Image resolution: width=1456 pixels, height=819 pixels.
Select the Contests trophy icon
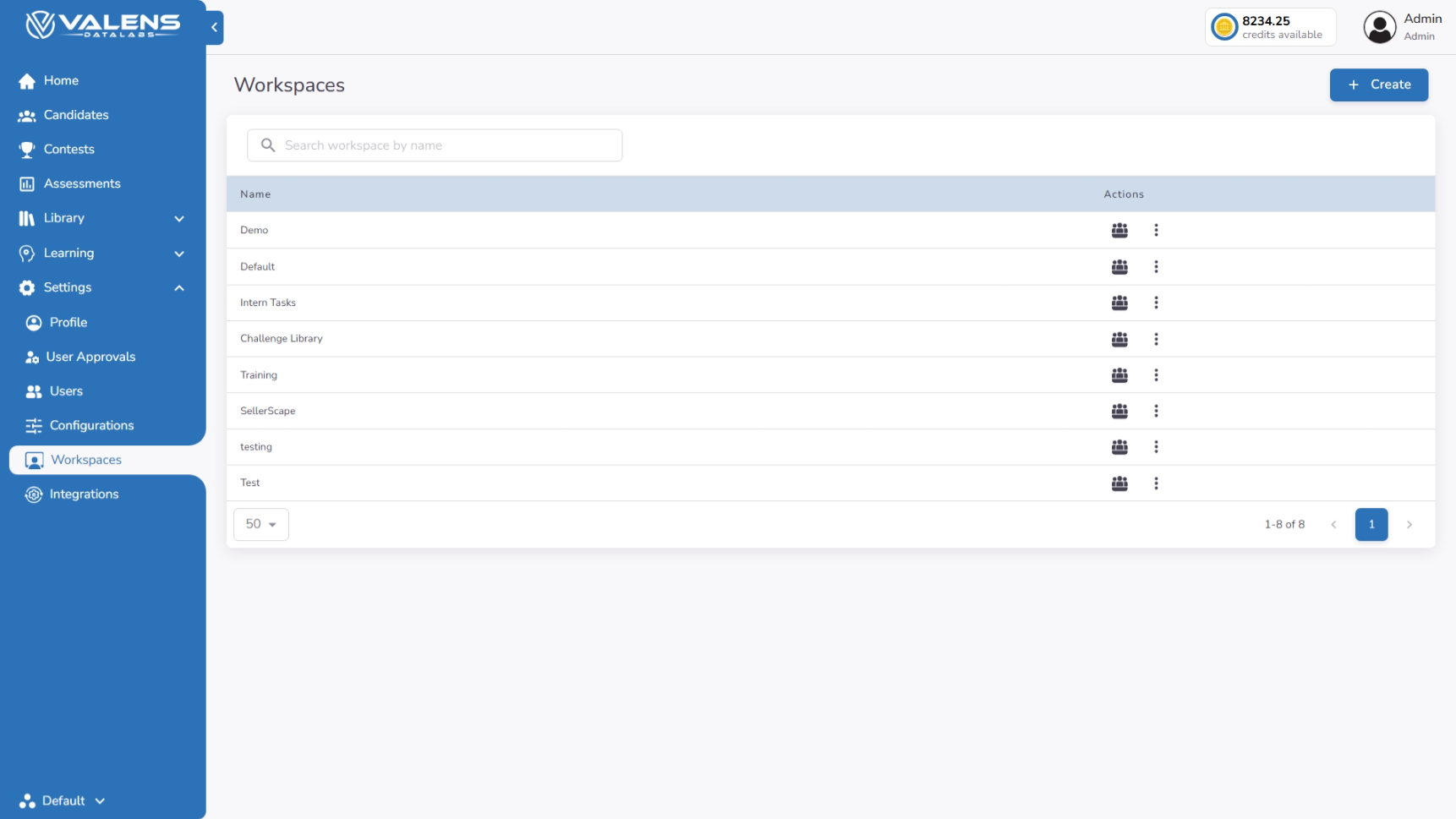(28, 149)
